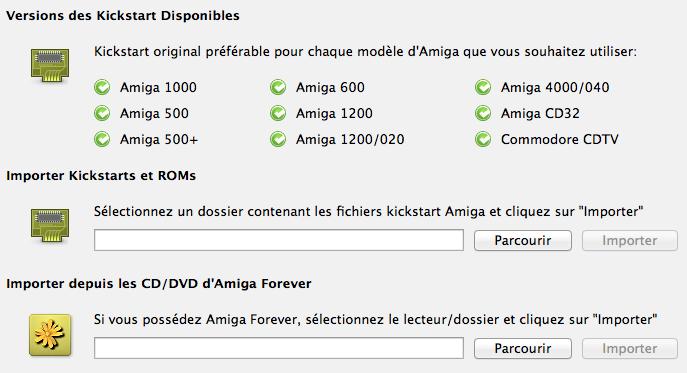Click the green checkmark beside Amiga 1200
This screenshot has width=687, height=373.
click(278, 113)
